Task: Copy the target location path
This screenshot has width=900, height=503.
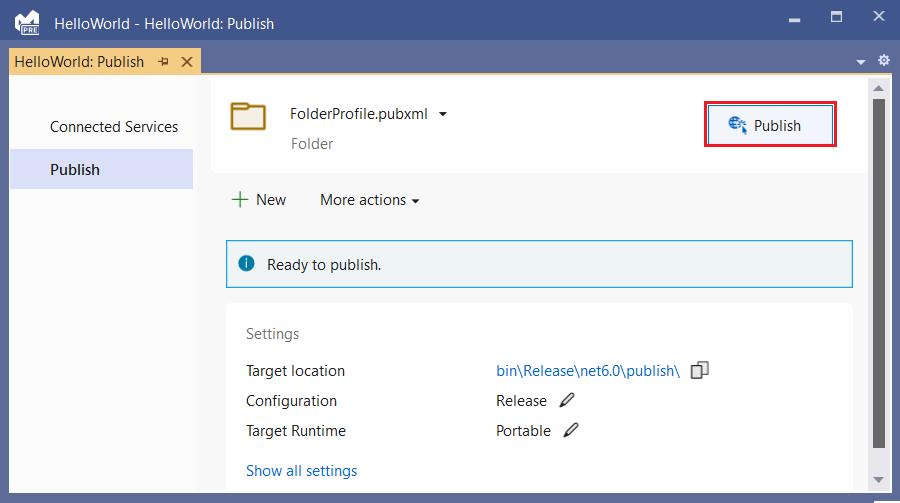Action: coord(700,370)
